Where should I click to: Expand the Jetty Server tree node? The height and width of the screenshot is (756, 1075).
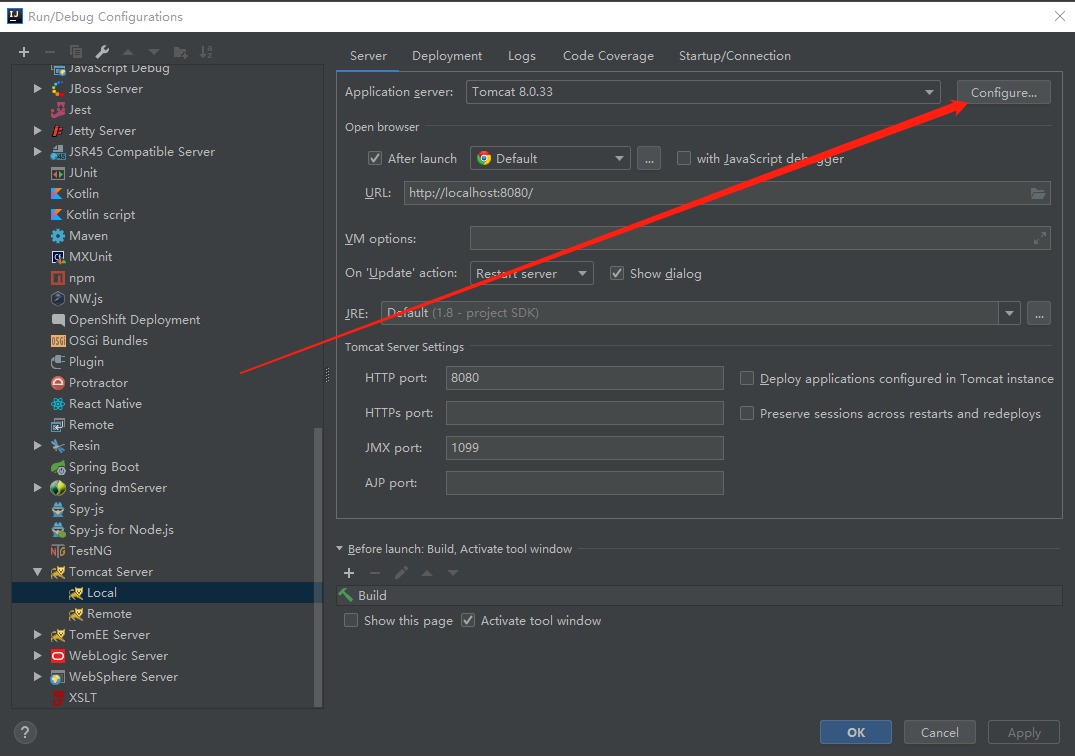pos(38,130)
